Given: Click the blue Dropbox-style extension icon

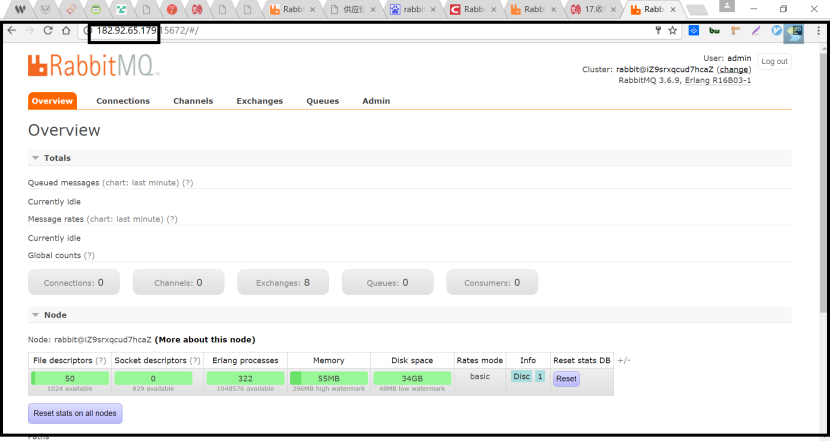Looking at the screenshot, I should (x=693, y=31).
